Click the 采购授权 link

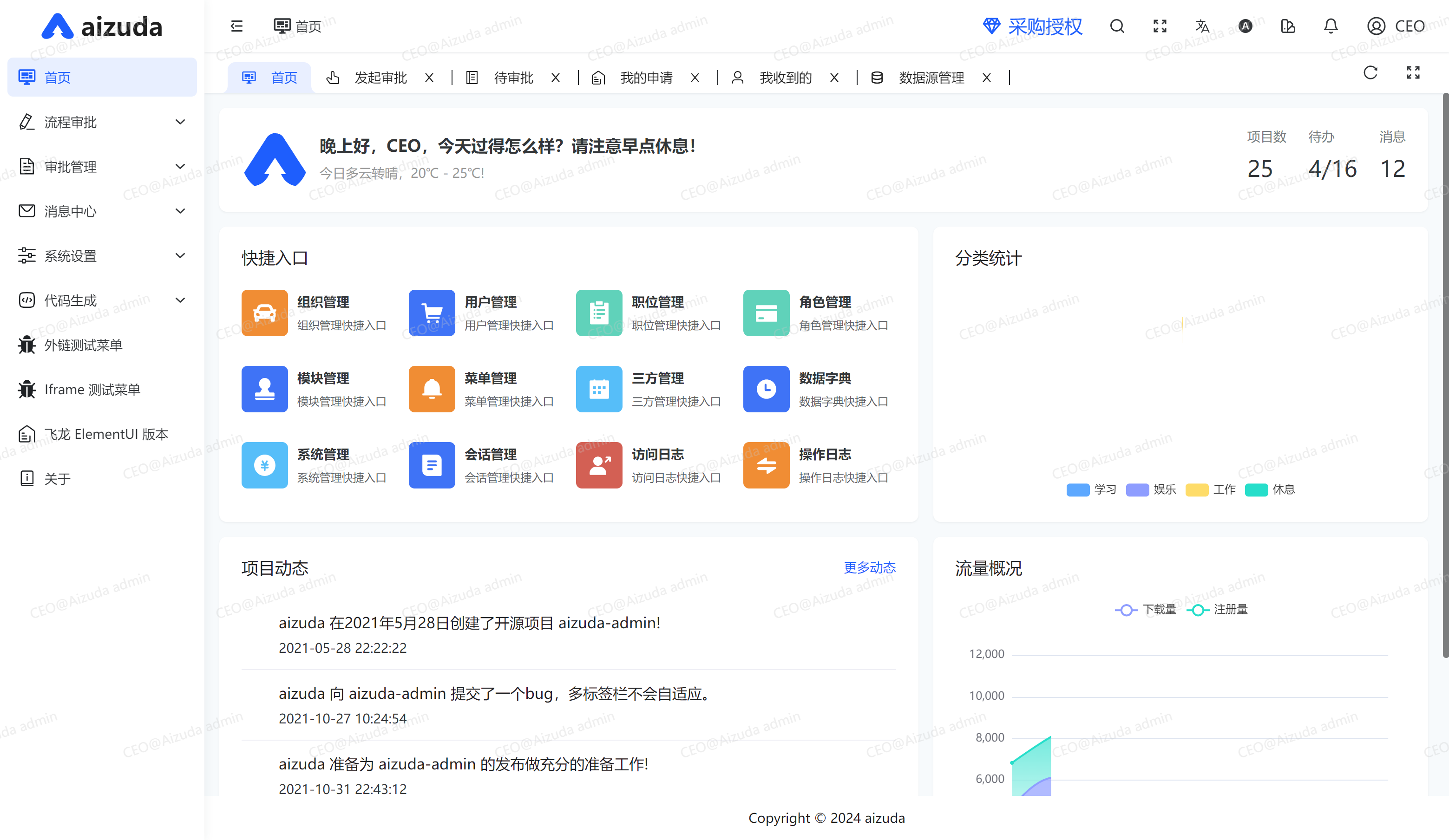[1045, 26]
